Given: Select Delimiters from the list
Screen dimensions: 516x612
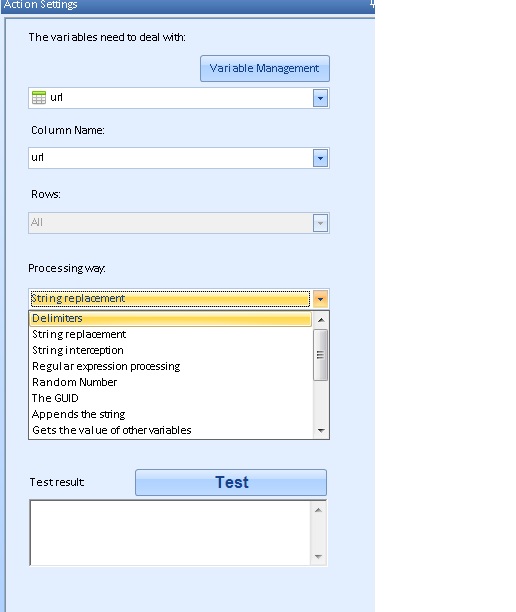Looking at the screenshot, I should tap(171, 318).
